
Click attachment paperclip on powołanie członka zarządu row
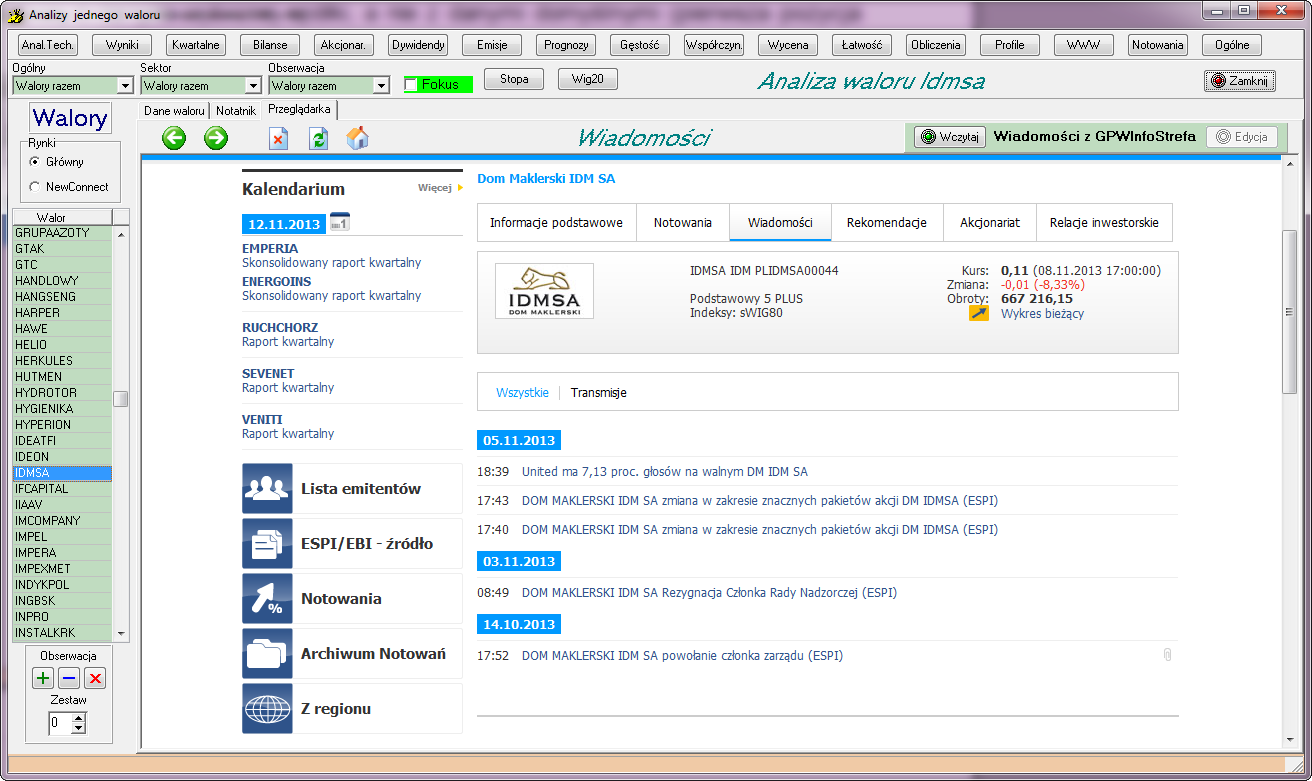(x=1166, y=655)
